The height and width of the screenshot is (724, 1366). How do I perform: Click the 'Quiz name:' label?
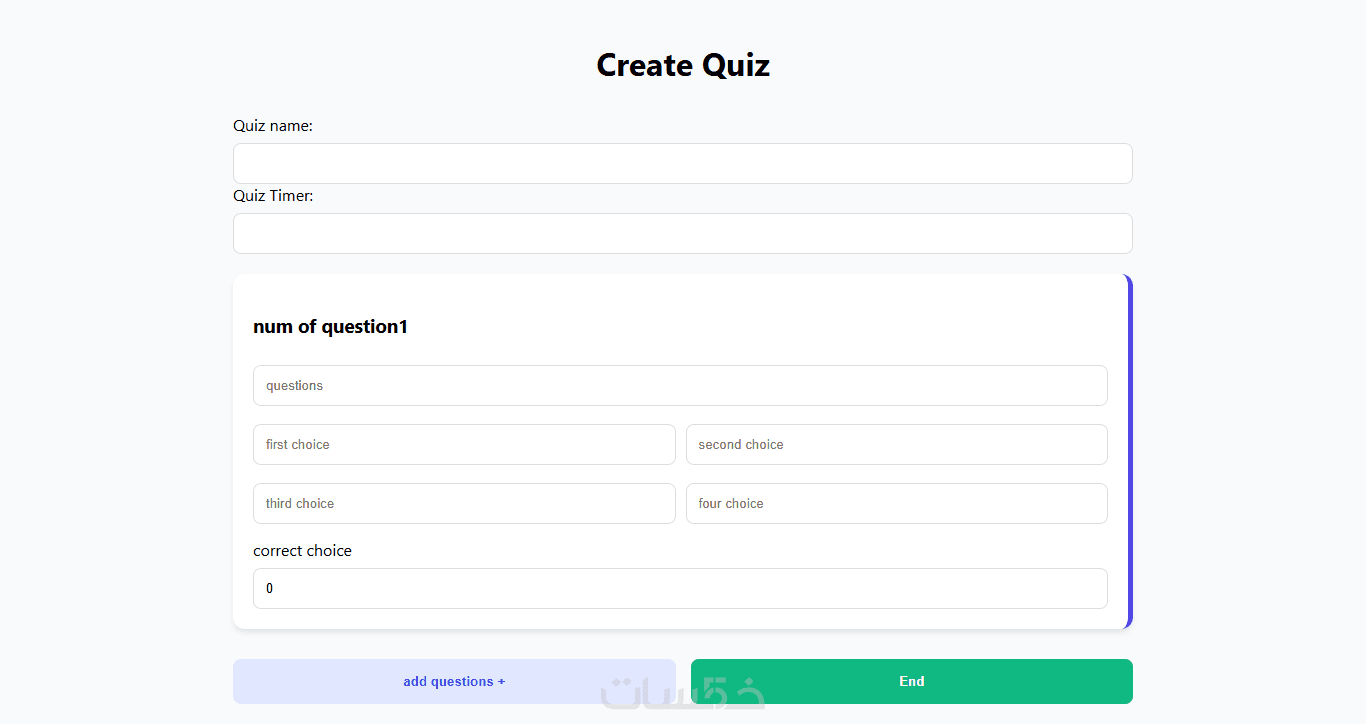[x=273, y=126]
